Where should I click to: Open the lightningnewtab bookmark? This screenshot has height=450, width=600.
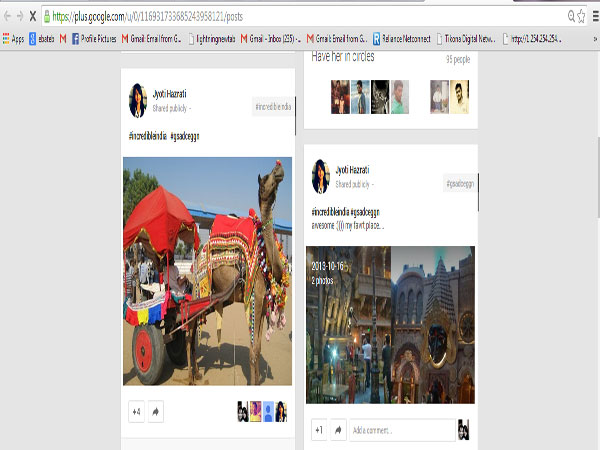click(x=212, y=39)
